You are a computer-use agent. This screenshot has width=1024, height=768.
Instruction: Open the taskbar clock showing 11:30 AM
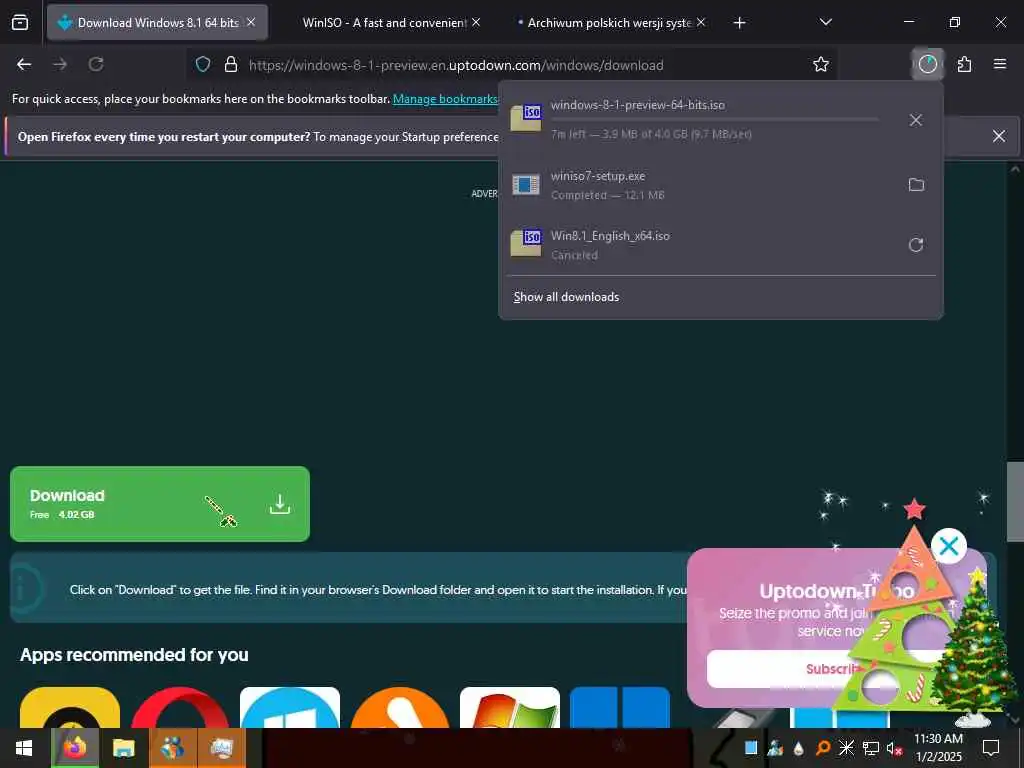click(x=938, y=748)
